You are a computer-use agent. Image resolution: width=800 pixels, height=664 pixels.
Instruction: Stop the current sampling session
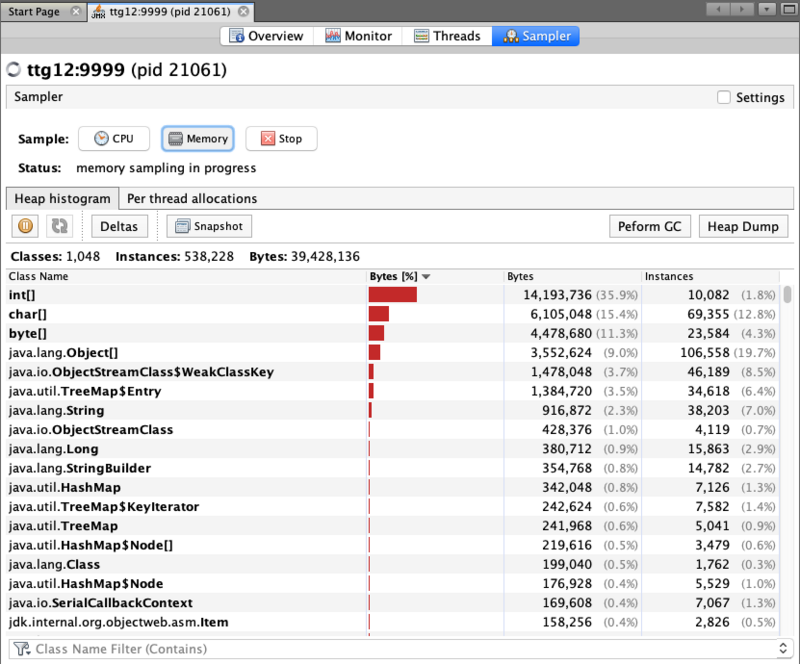click(x=281, y=138)
